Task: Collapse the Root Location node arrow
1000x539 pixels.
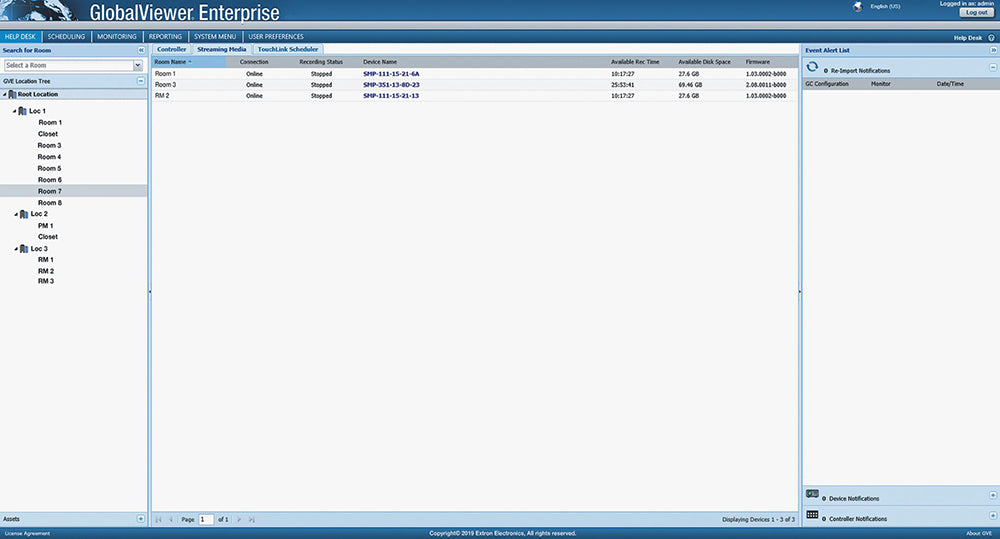Action: 5,94
